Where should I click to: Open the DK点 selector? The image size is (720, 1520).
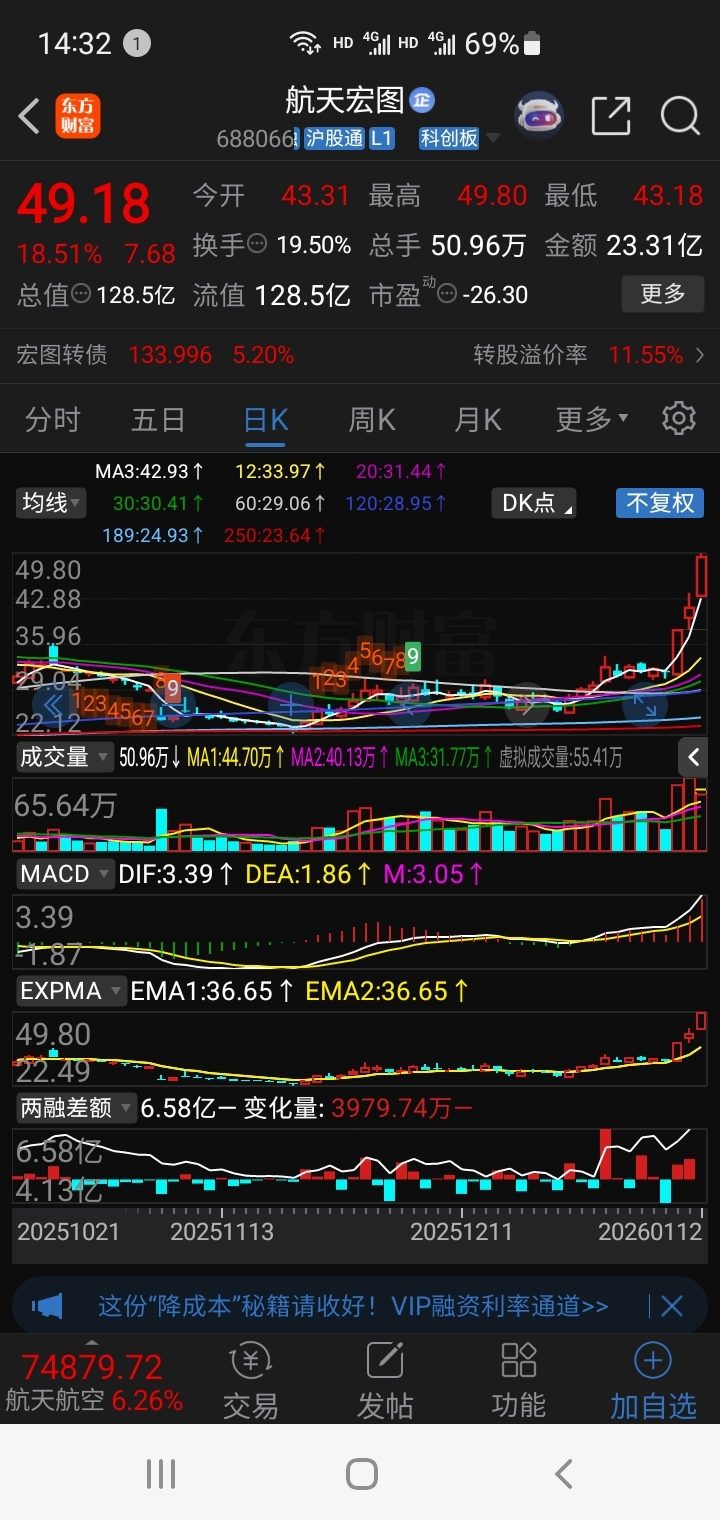[x=533, y=502]
